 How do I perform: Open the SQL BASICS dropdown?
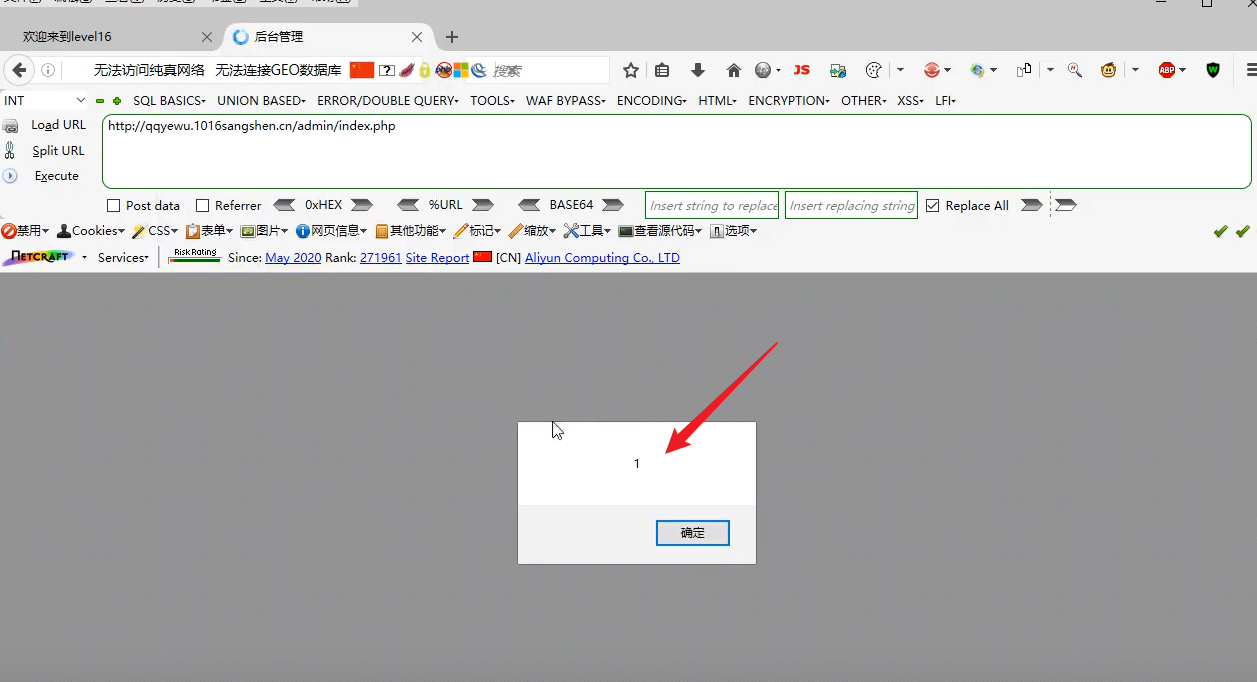point(168,100)
